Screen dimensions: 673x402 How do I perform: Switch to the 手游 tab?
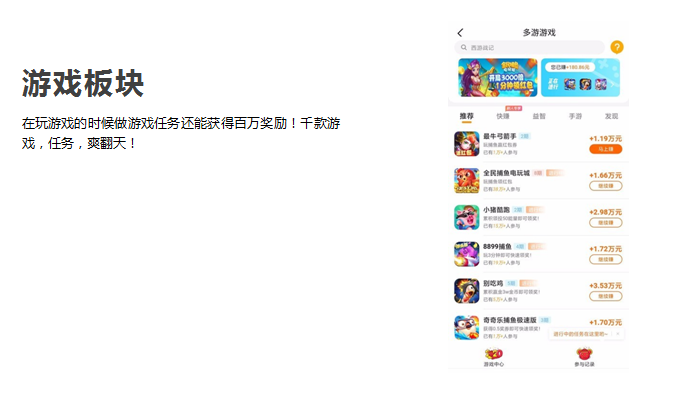click(575, 116)
